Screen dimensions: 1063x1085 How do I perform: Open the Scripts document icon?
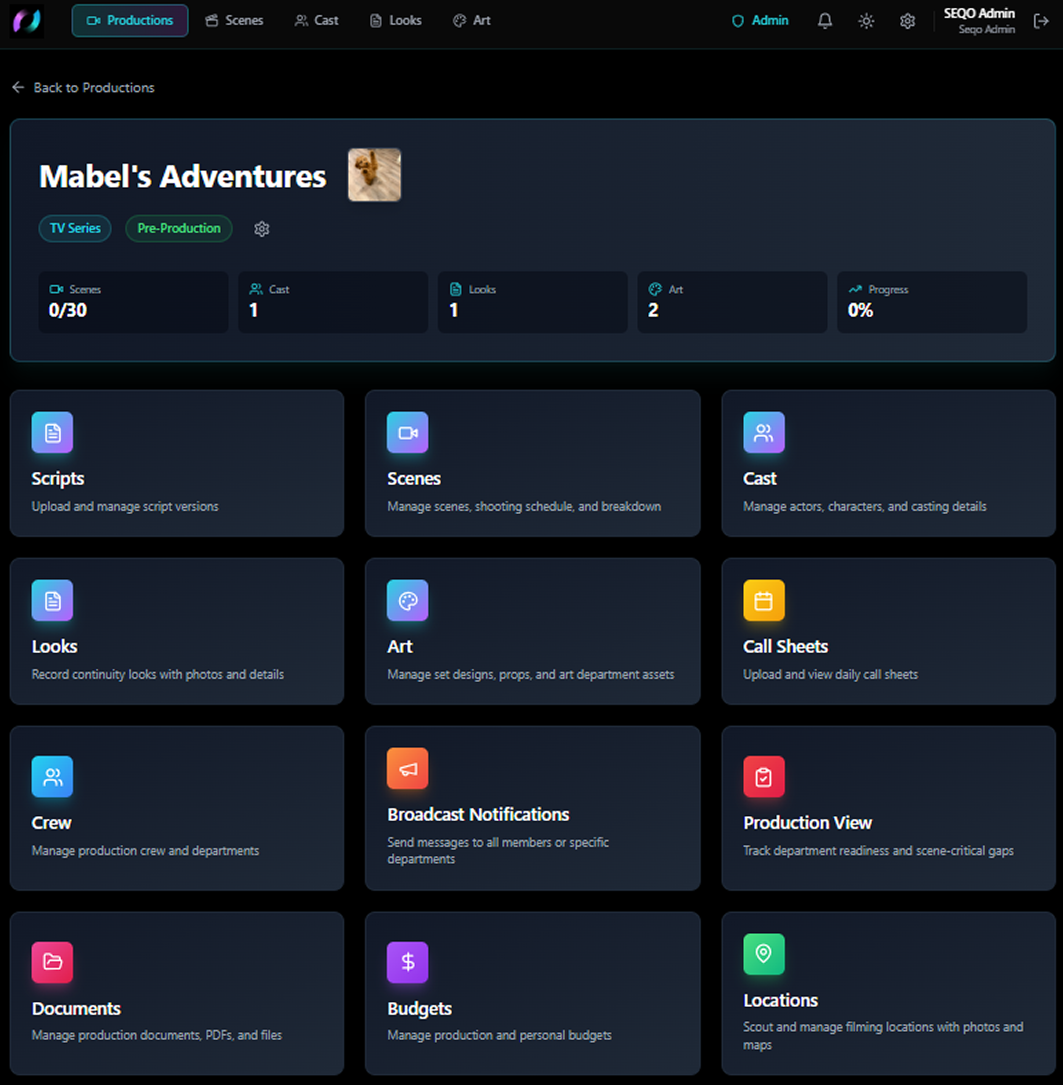52,432
